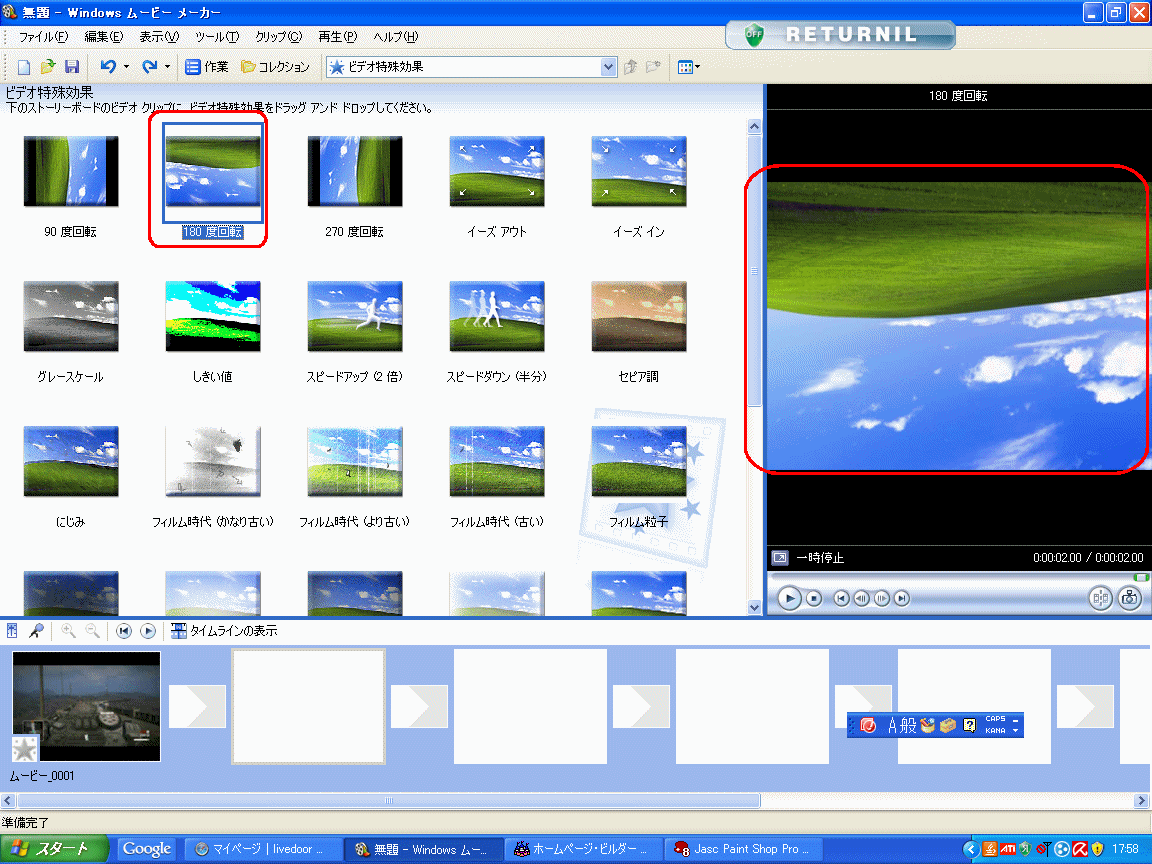Stop the preview playback
This screenshot has height=864, width=1152.
pos(814,599)
